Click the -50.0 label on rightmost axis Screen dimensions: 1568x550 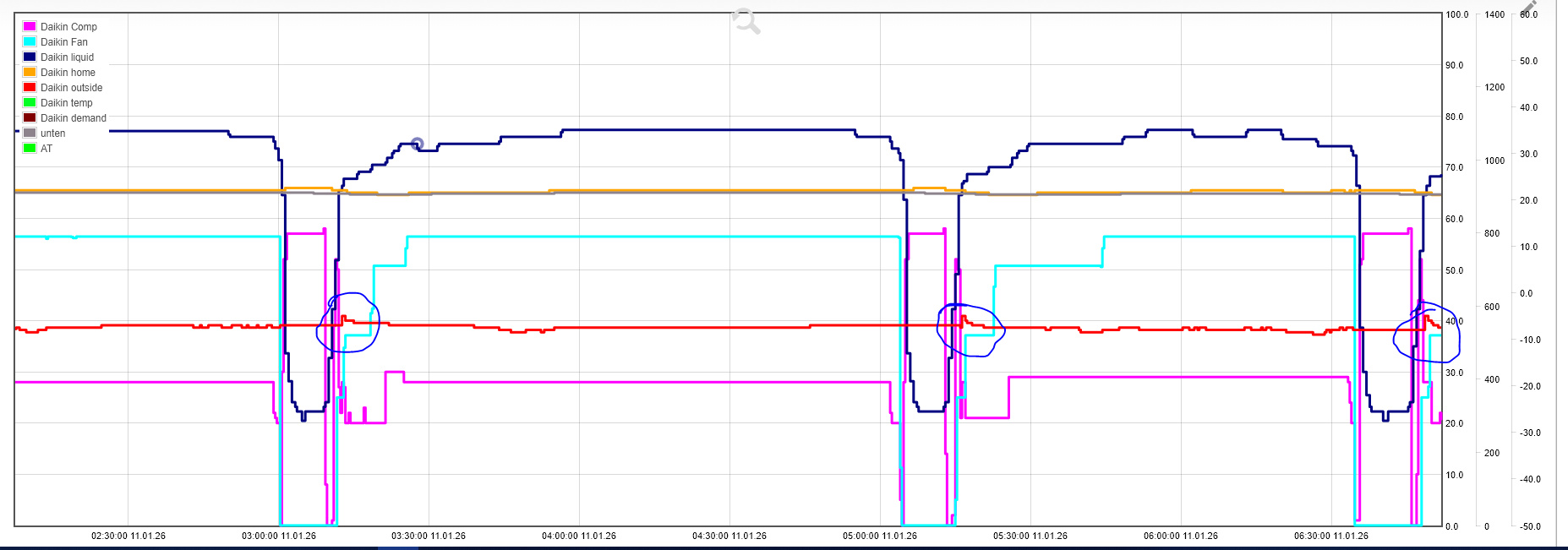click(x=1530, y=526)
